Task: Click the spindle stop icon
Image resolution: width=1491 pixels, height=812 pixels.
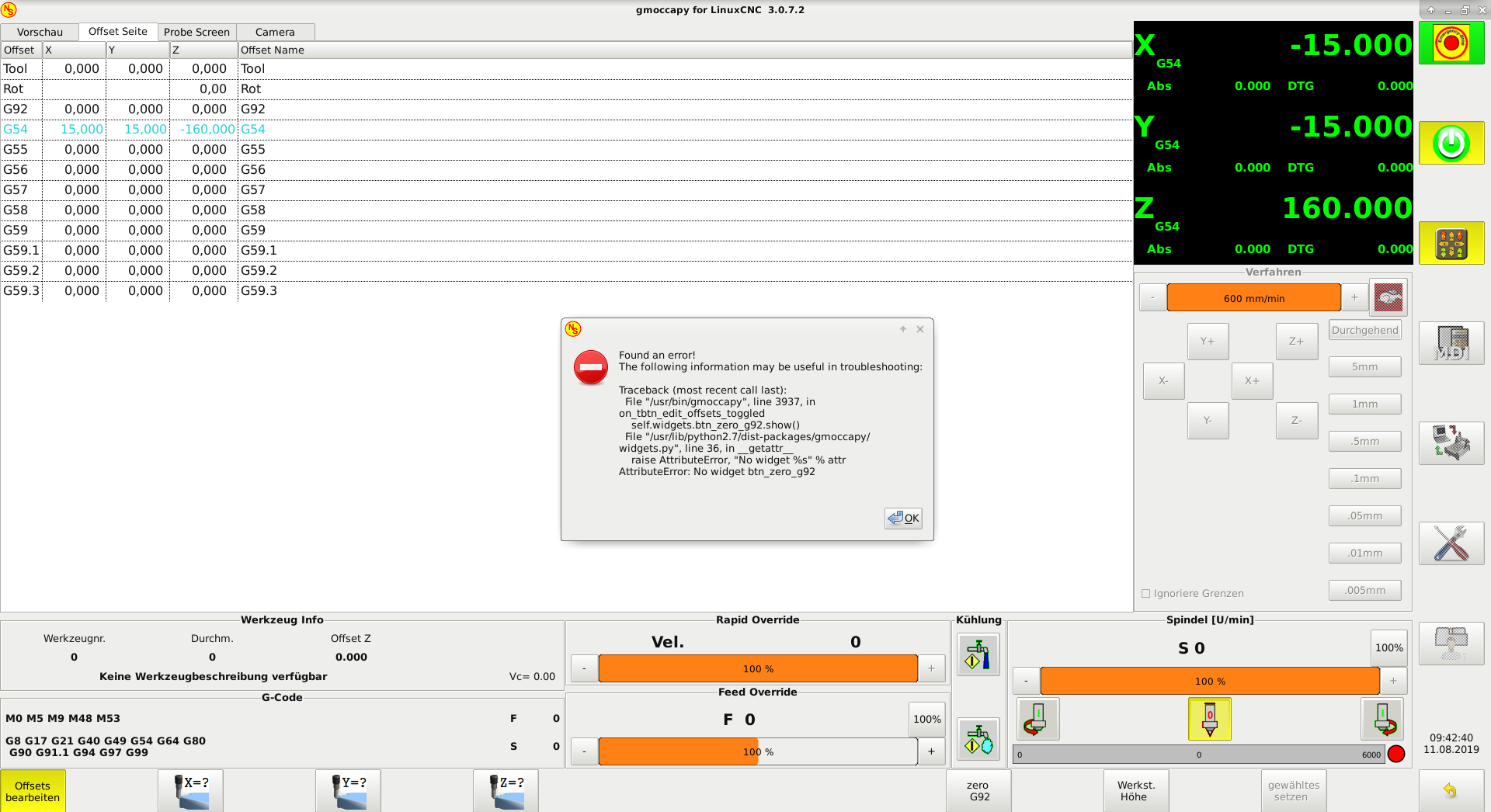Action: pos(1210,719)
